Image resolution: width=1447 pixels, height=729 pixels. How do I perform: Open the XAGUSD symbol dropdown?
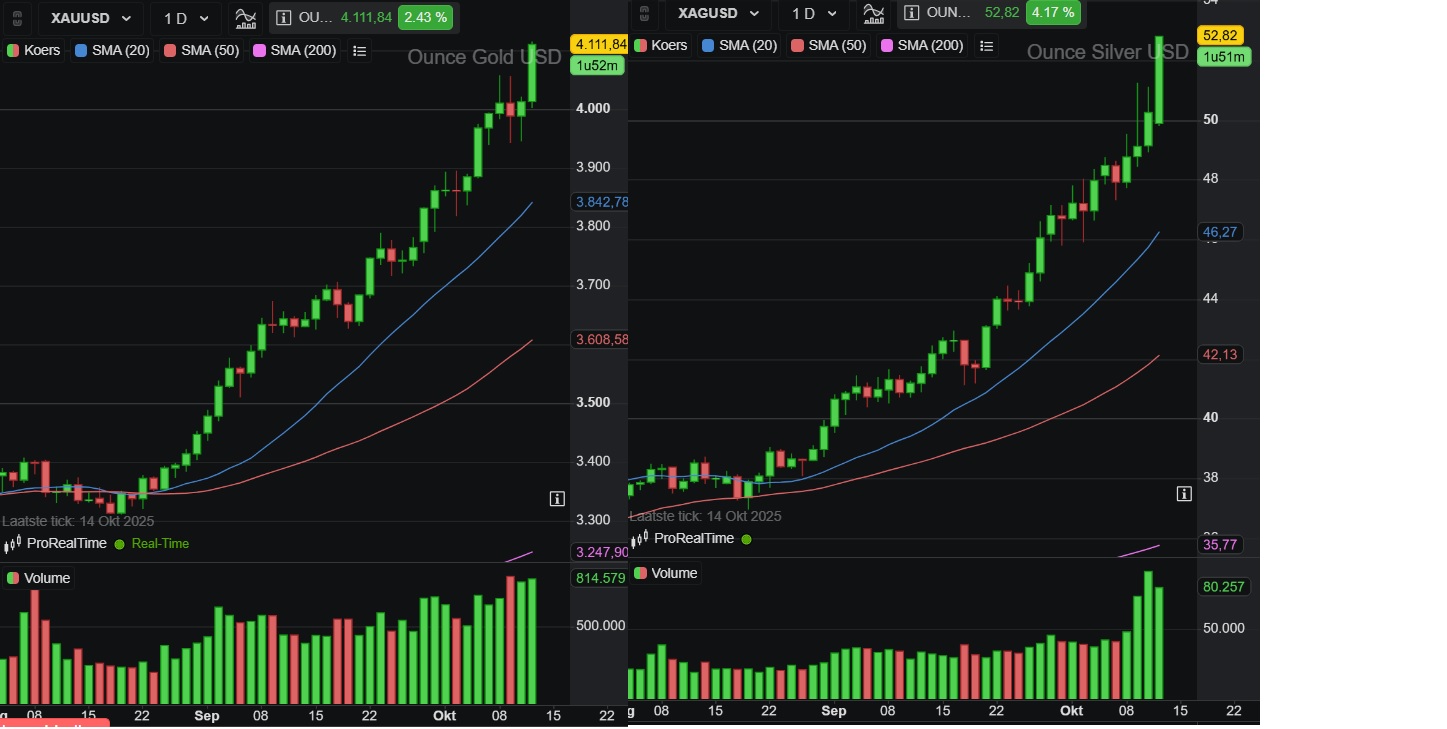[717, 13]
